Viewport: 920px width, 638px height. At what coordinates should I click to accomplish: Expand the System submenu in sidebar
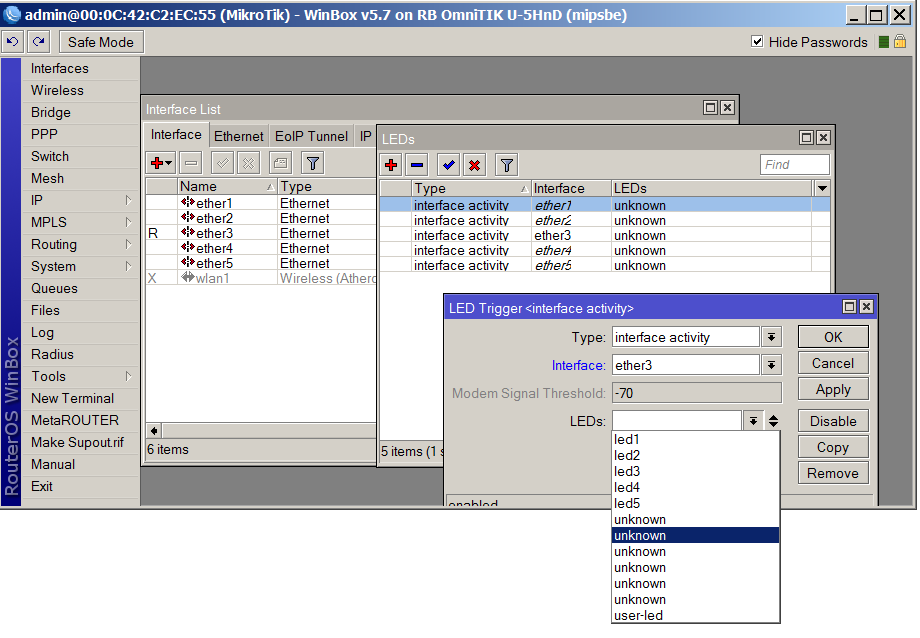click(80, 266)
